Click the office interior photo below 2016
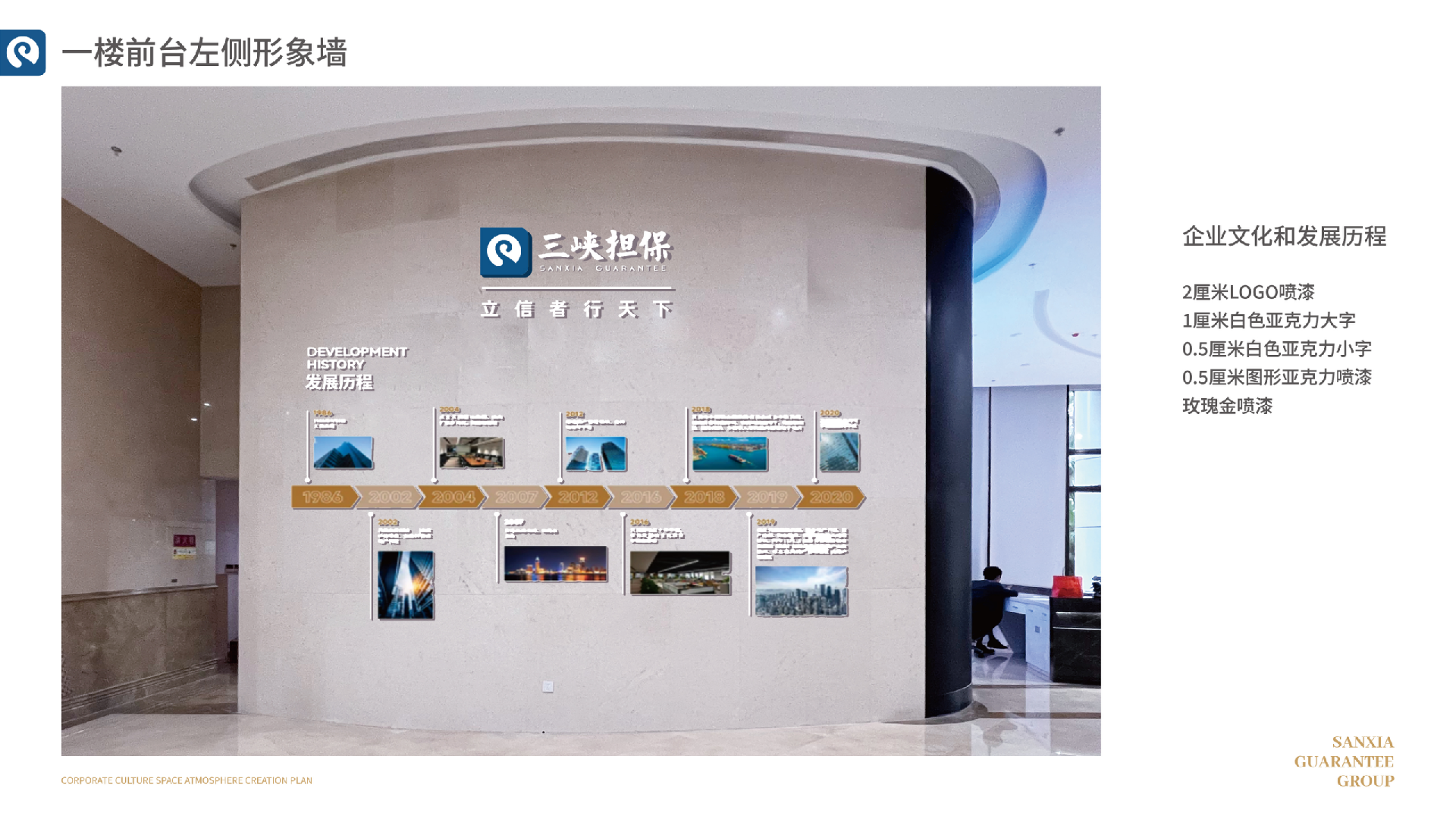Viewport: 1456px width, 819px height. coord(680,573)
